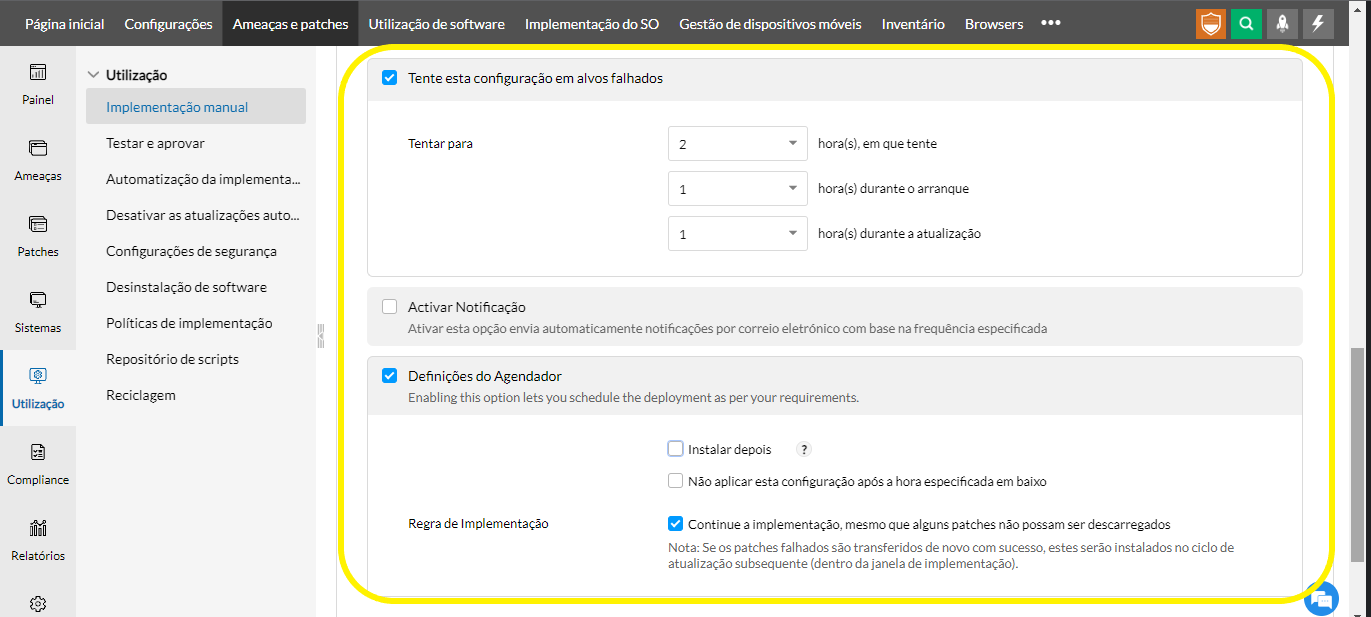The height and width of the screenshot is (617, 1371).
Task: Open the 'hora(s), em que tente' dropdown
Action: [x=737, y=144]
